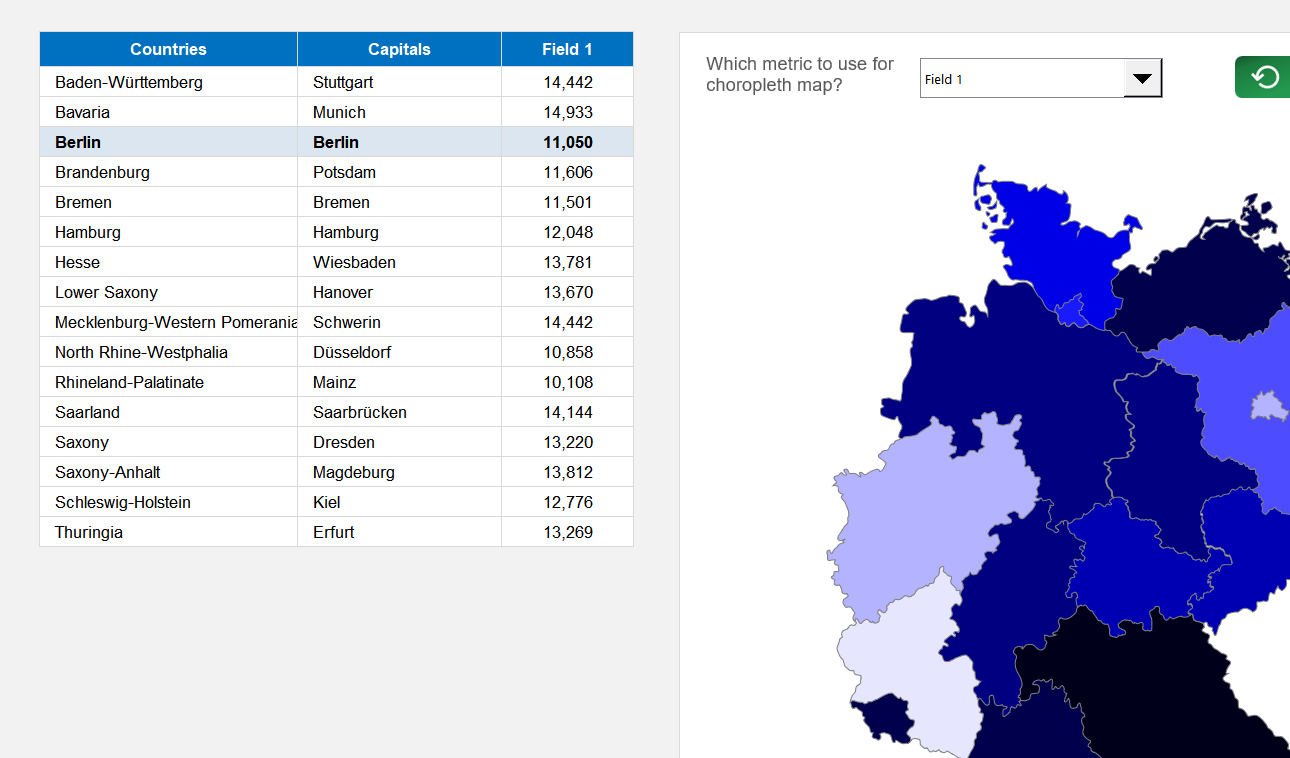The width and height of the screenshot is (1290, 758).
Task: Click the Capitals column header
Action: tap(398, 49)
